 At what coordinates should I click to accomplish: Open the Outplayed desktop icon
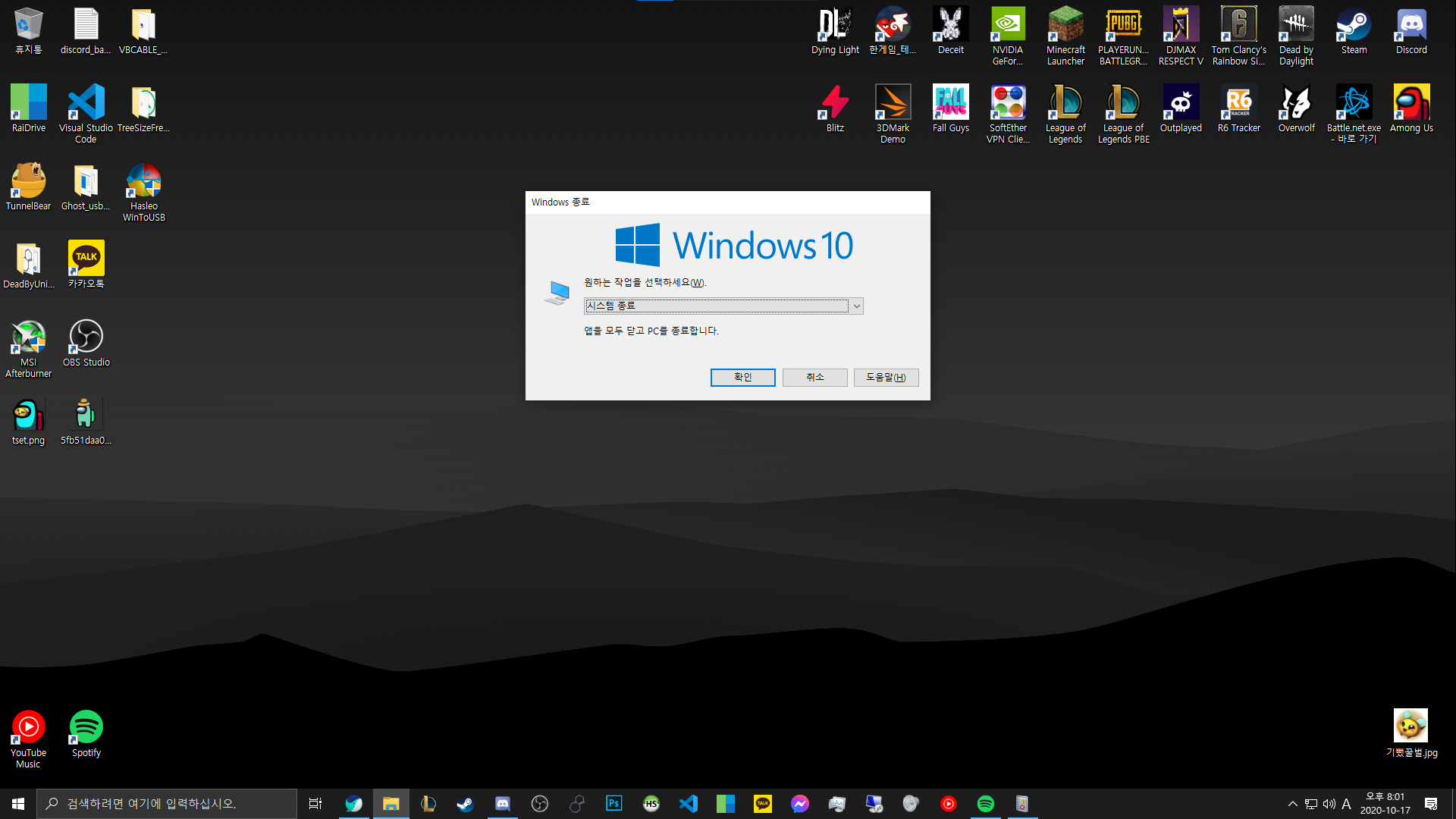[1181, 109]
